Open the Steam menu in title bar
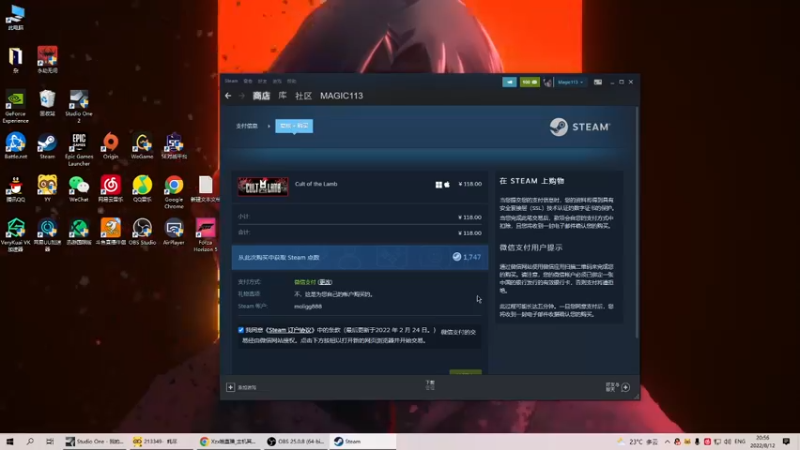Viewport: 800px width, 450px height. coord(231,81)
